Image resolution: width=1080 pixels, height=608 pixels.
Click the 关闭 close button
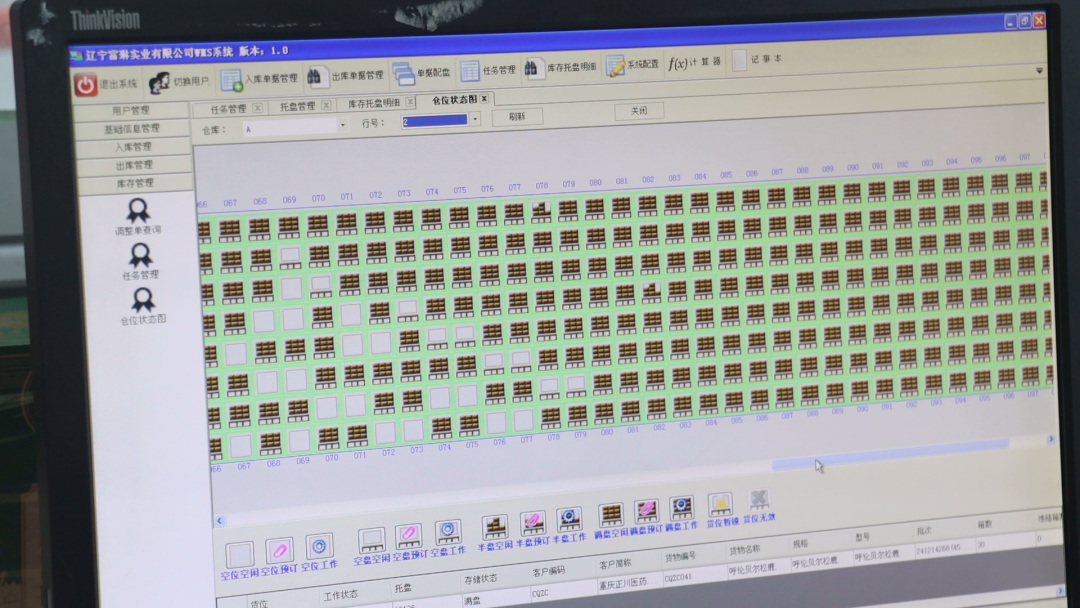[x=638, y=110]
